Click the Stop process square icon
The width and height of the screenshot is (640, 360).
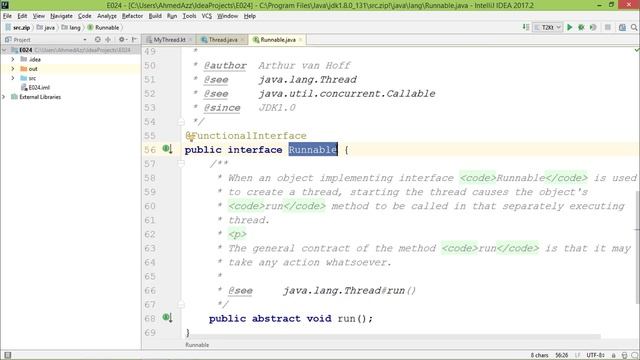pos(608,27)
